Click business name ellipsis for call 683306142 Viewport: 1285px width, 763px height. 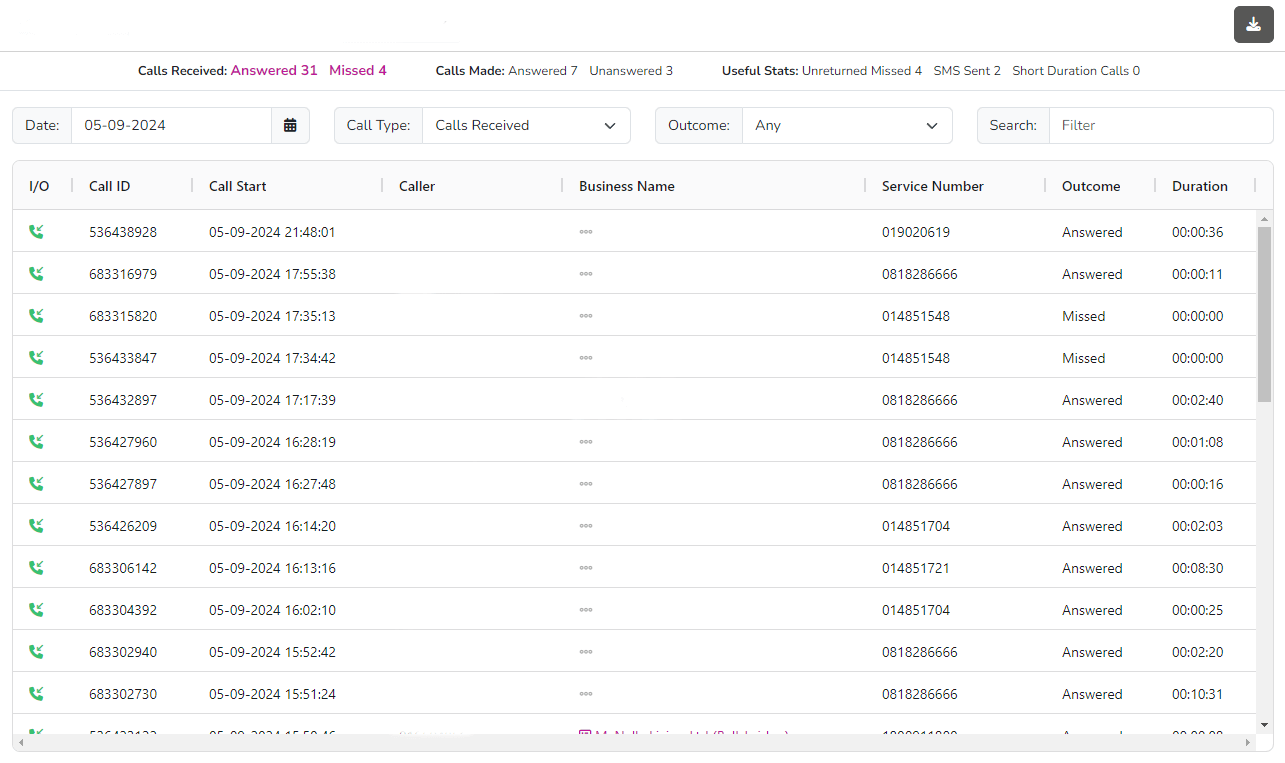tap(586, 568)
